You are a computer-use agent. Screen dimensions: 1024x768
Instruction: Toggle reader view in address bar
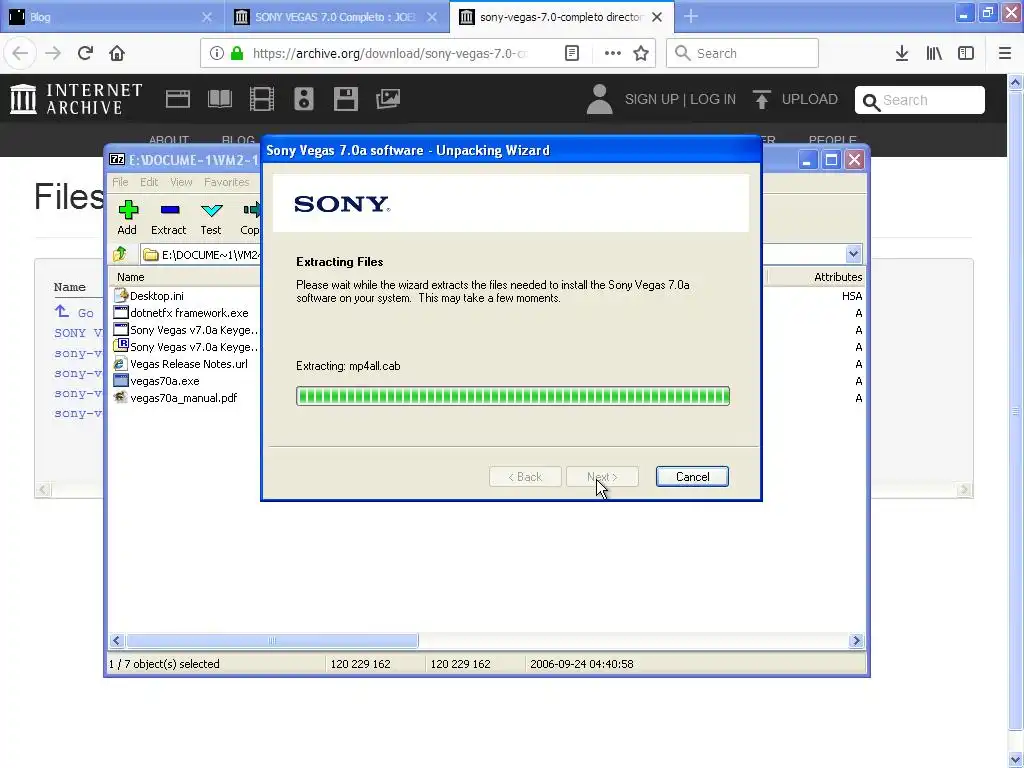[x=572, y=54]
